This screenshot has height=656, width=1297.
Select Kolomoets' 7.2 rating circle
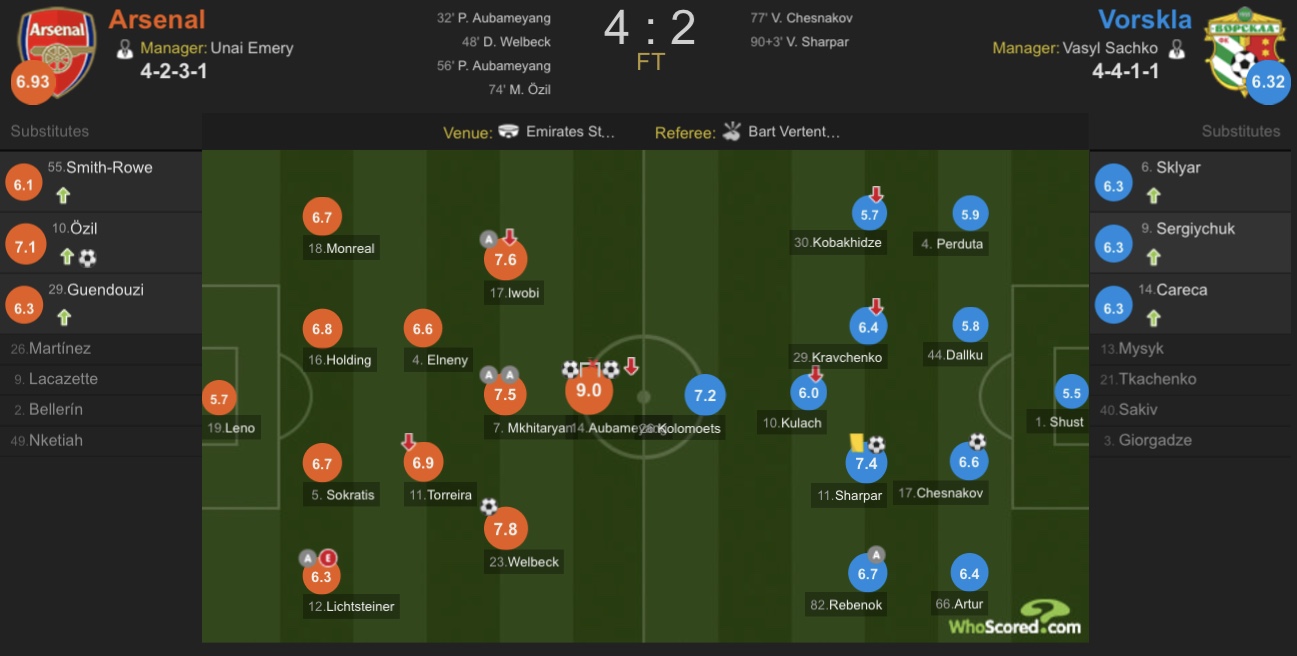[x=705, y=395]
